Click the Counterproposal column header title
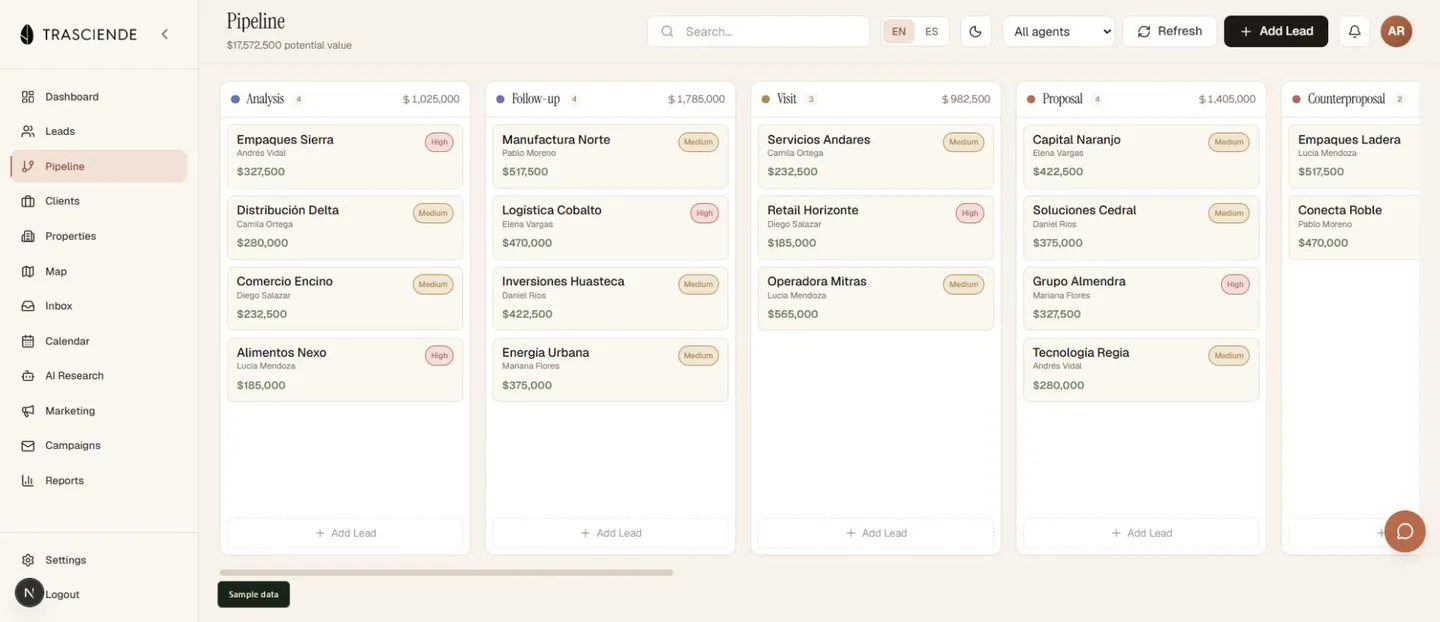 (x=1346, y=99)
